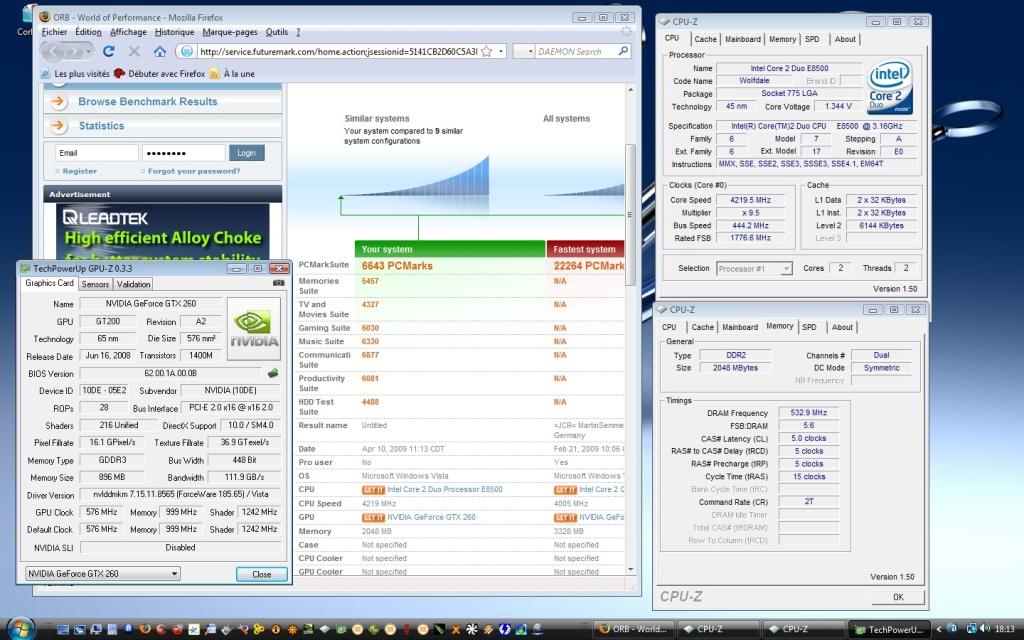Click the NVIDIA logo in GPU-Z

click(254, 328)
